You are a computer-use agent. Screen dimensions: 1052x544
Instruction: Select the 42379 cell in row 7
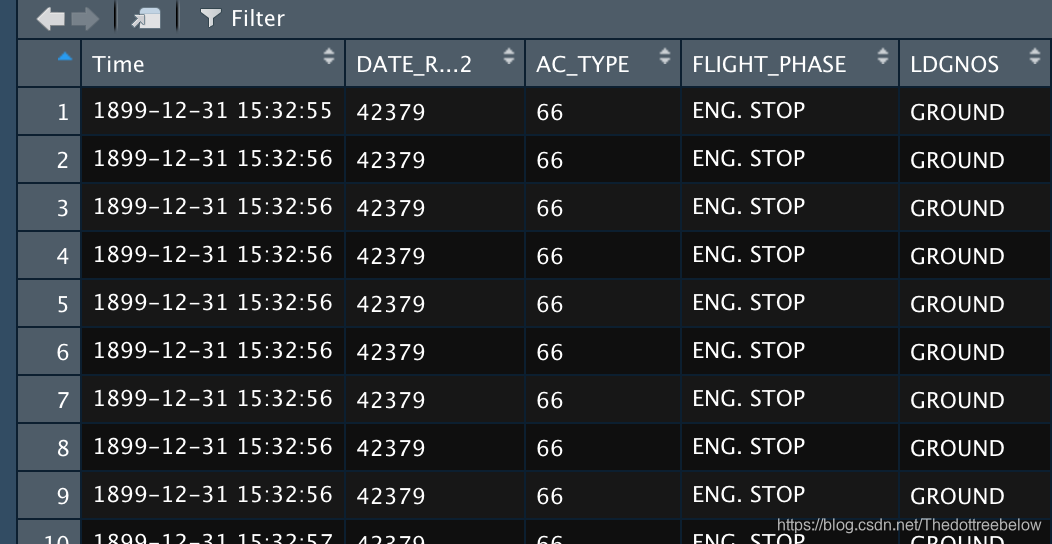coord(435,399)
